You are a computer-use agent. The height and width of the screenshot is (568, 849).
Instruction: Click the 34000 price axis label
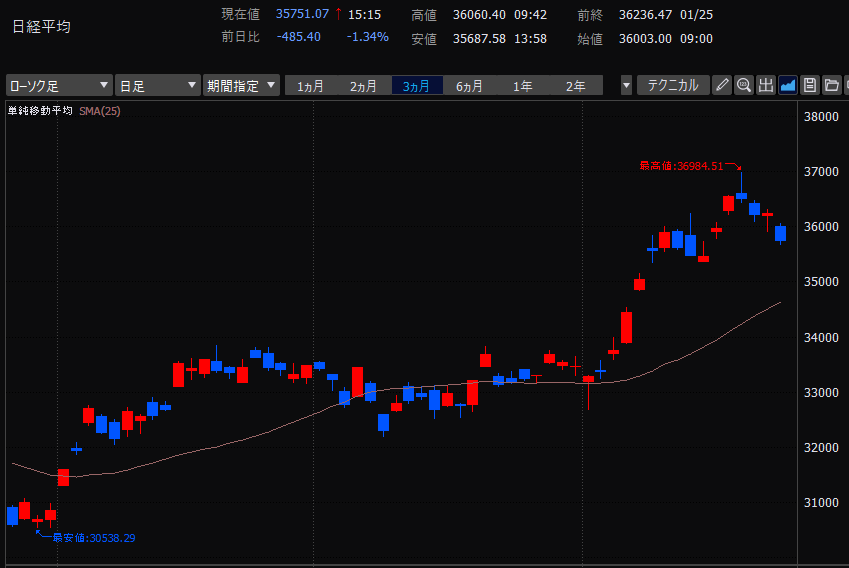pyautogui.click(x=821, y=337)
